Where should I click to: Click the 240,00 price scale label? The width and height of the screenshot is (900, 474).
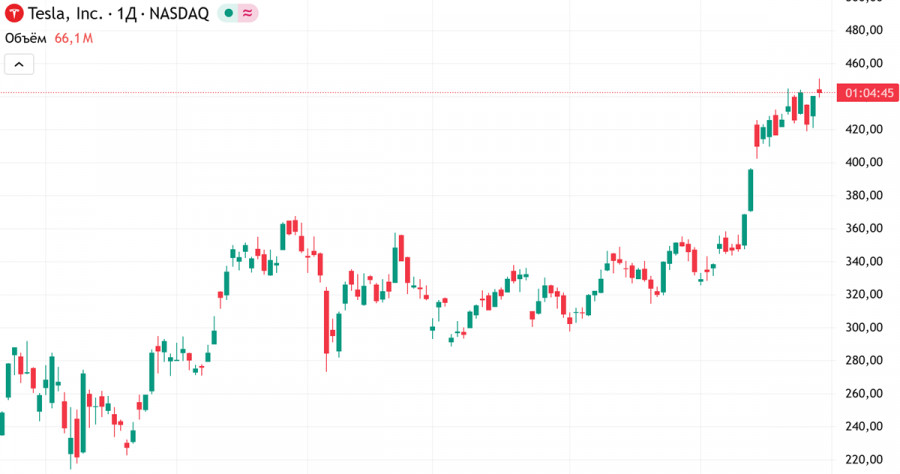coord(863,426)
